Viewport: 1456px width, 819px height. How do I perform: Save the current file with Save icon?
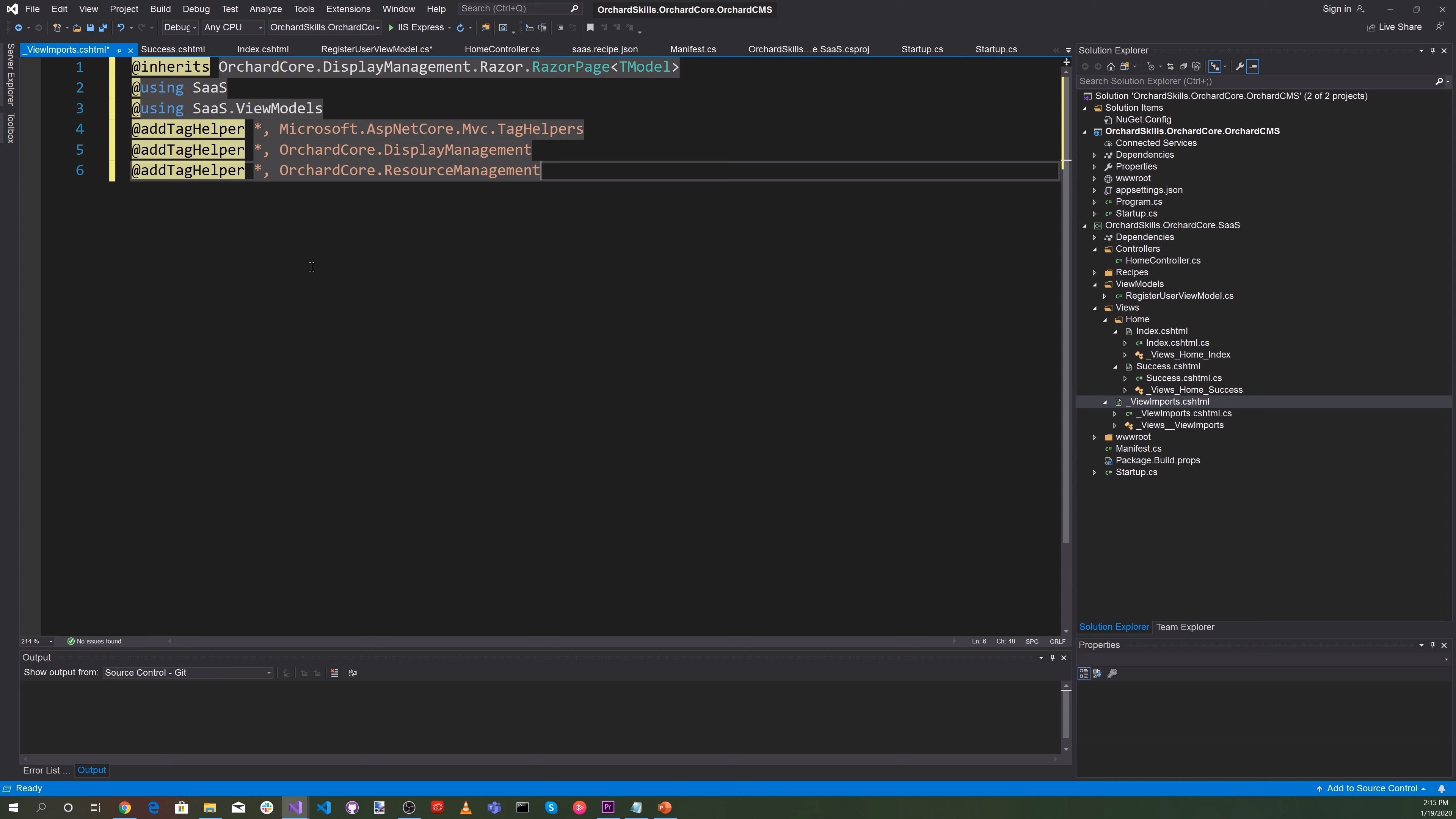click(90, 28)
